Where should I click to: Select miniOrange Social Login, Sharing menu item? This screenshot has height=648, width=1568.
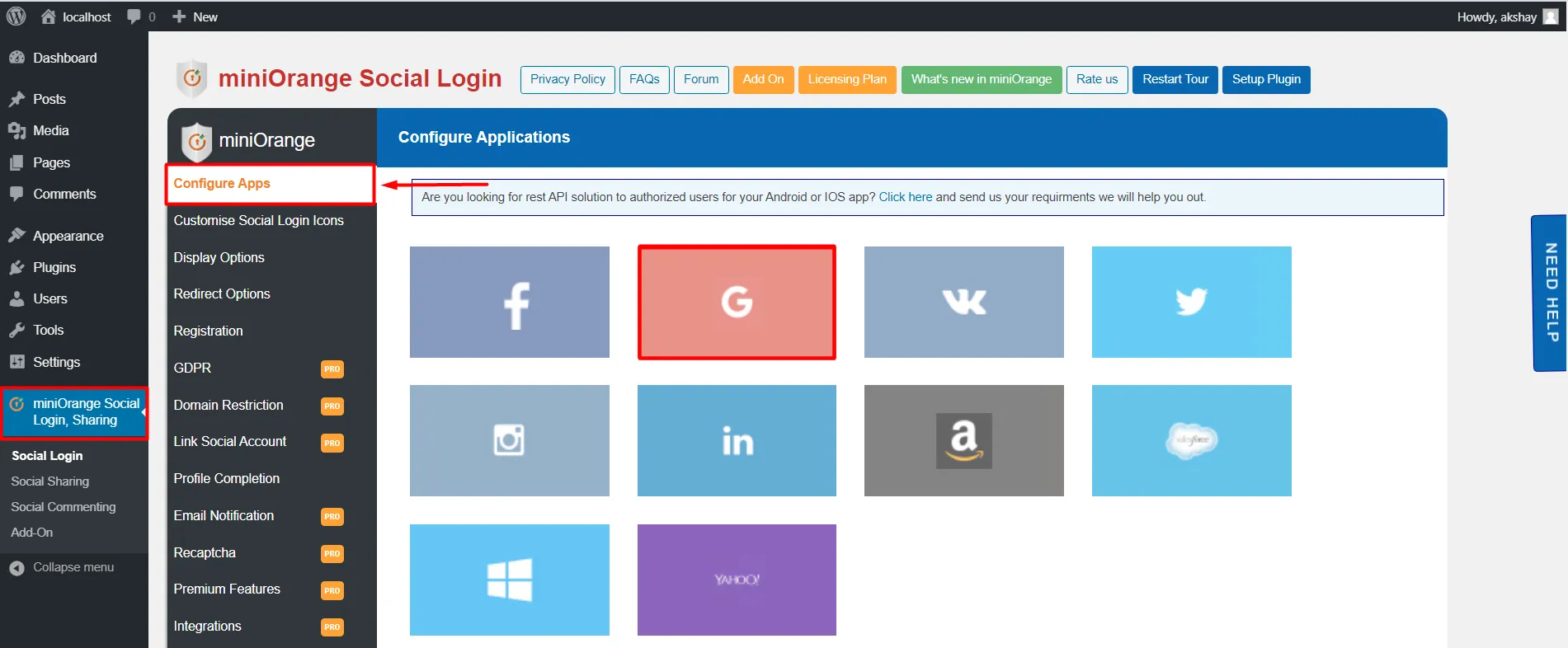pyautogui.click(x=74, y=412)
